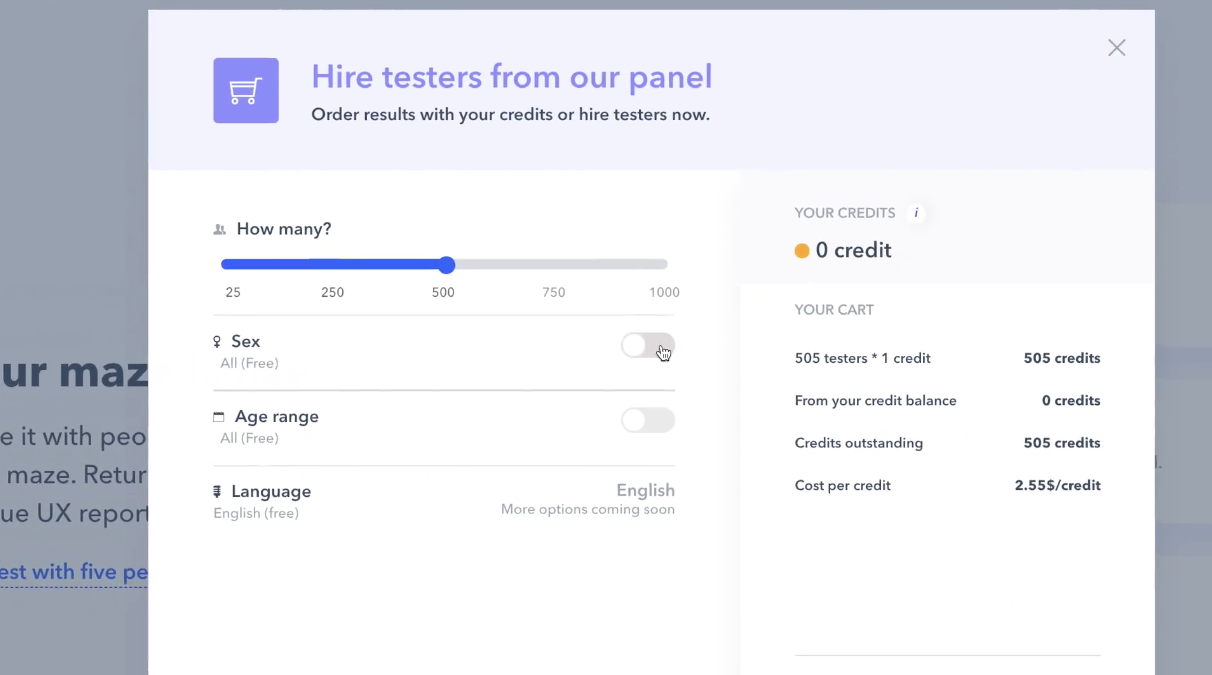Click the language icon beside Language
Image resolution: width=1212 pixels, height=675 pixels.
(217, 492)
